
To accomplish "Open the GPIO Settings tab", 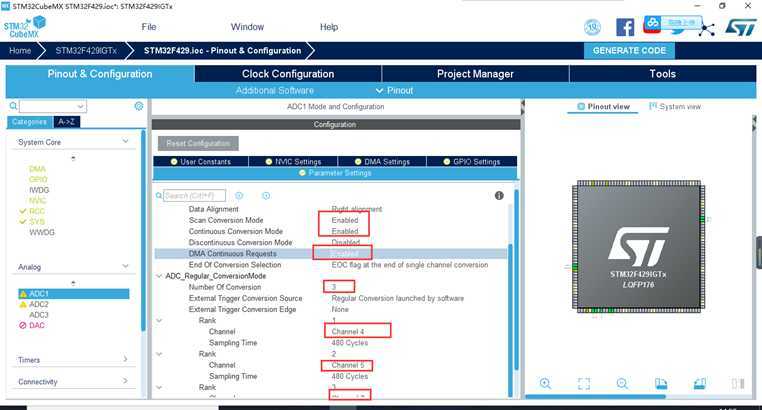I will pyautogui.click(x=471, y=161).
